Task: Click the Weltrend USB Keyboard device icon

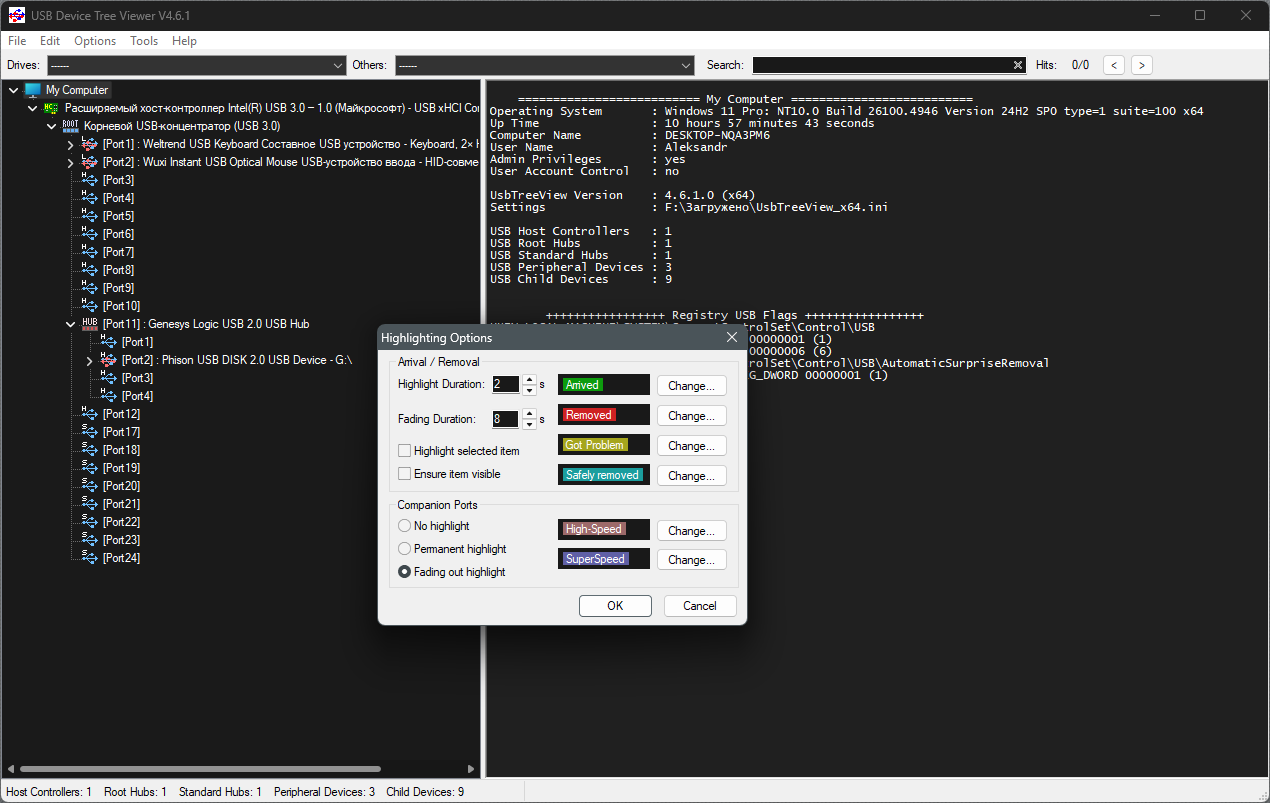Action: click(x=89, y=144)
